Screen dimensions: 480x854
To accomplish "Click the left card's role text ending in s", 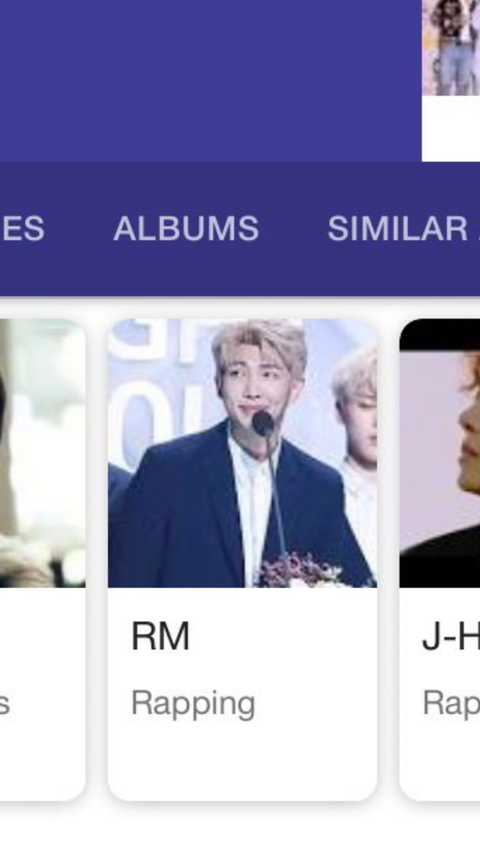I will 4,704.
